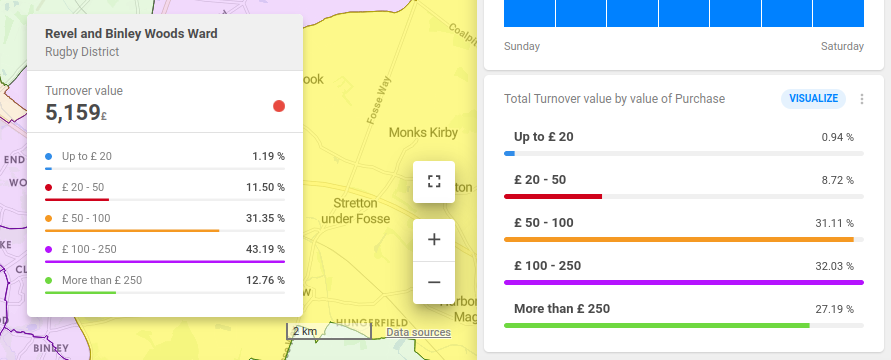Toggle fullscreen map view
Image resolution: width=891 pixels, height=360 pixels.
(x=434, y=182)
